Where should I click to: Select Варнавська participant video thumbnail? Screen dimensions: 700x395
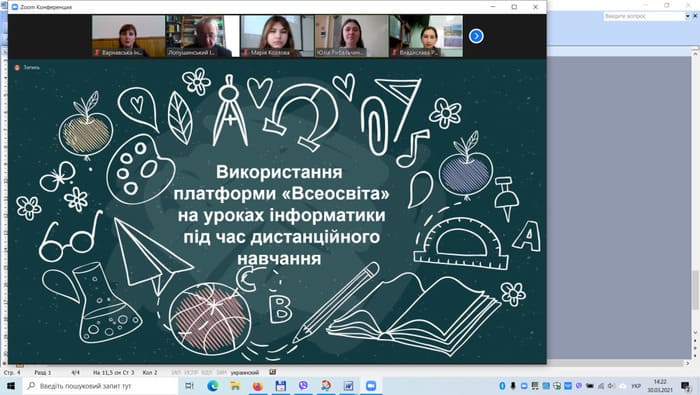coord(128,36)
